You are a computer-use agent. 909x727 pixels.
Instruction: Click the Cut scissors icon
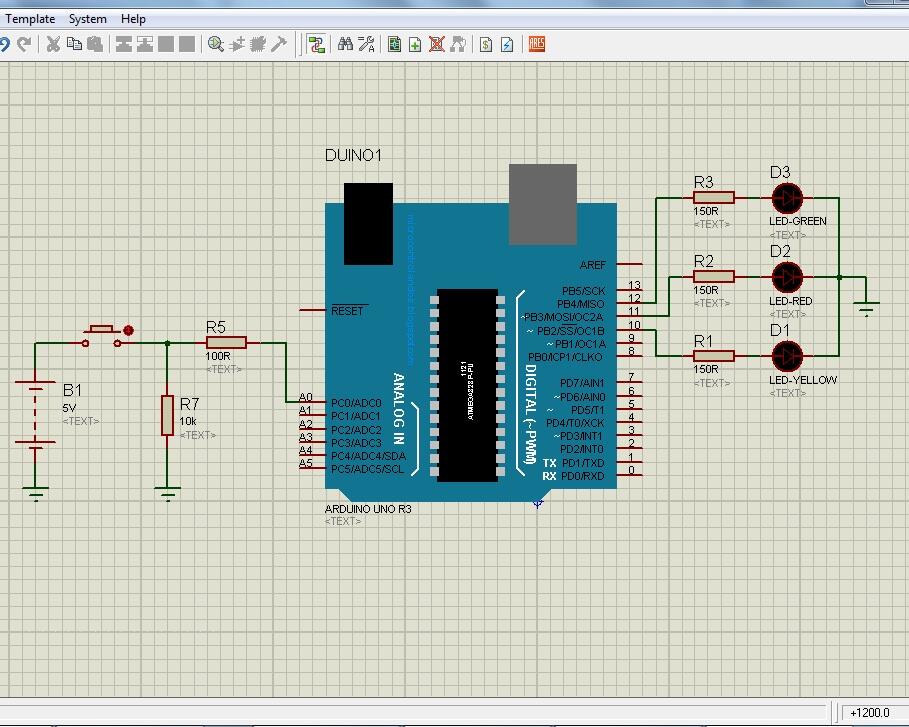(x=53, y=44)
